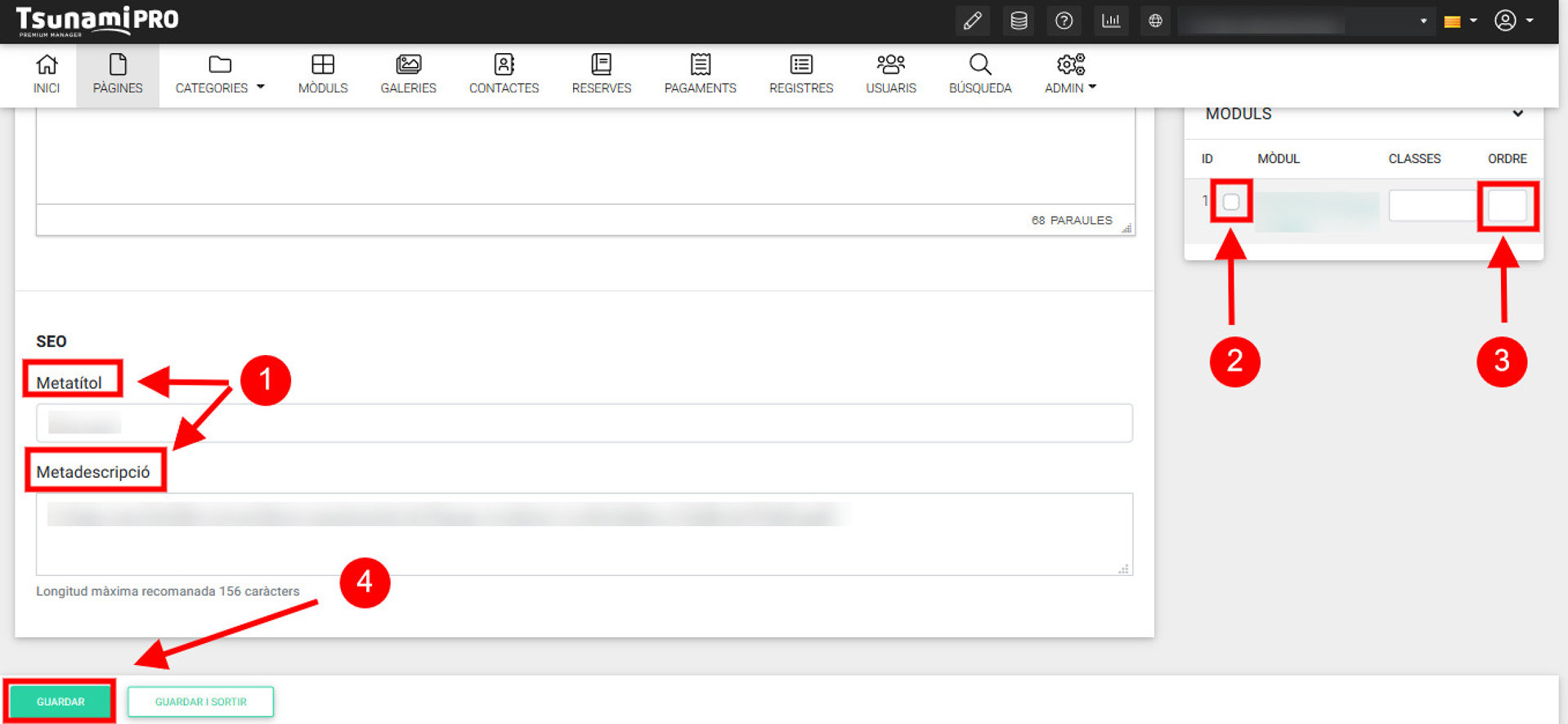Click the Ordre input field
Viewport: 1568px width, 724px height.
pos(1507,205)
